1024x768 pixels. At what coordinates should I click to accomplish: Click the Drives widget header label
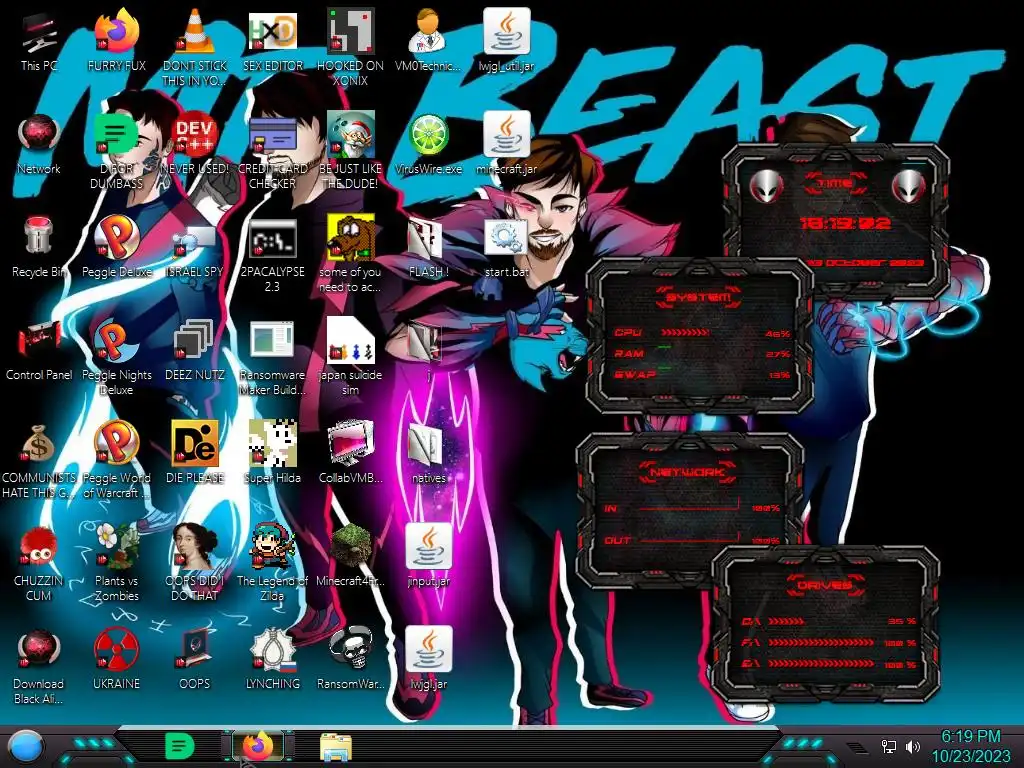825,584
